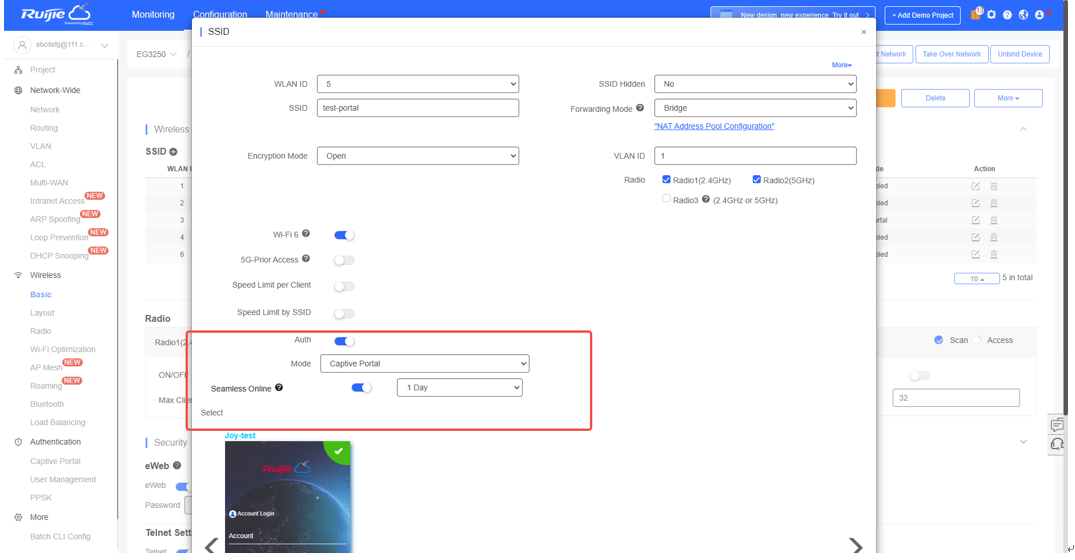Open the Encryption Mode dropdown
The width and height of the screenshot is (1075, 560).
[x=418, y=156]
